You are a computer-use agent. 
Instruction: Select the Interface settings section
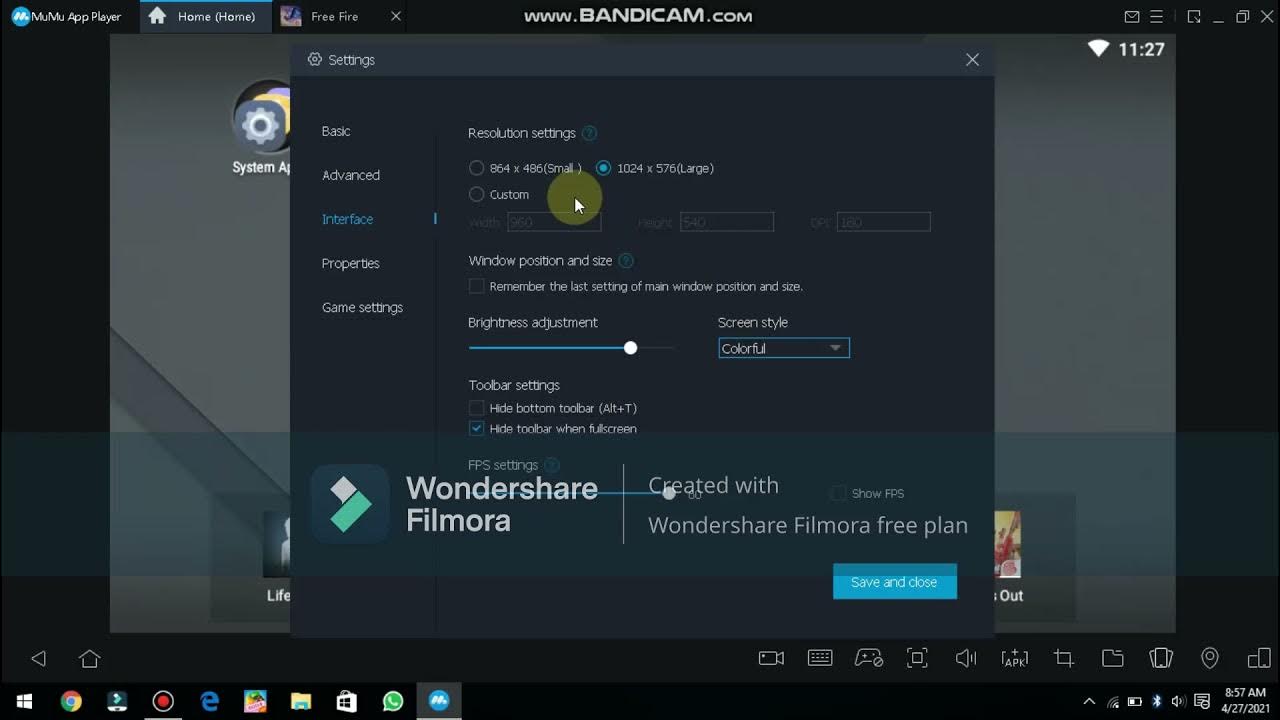coord(347,219)
